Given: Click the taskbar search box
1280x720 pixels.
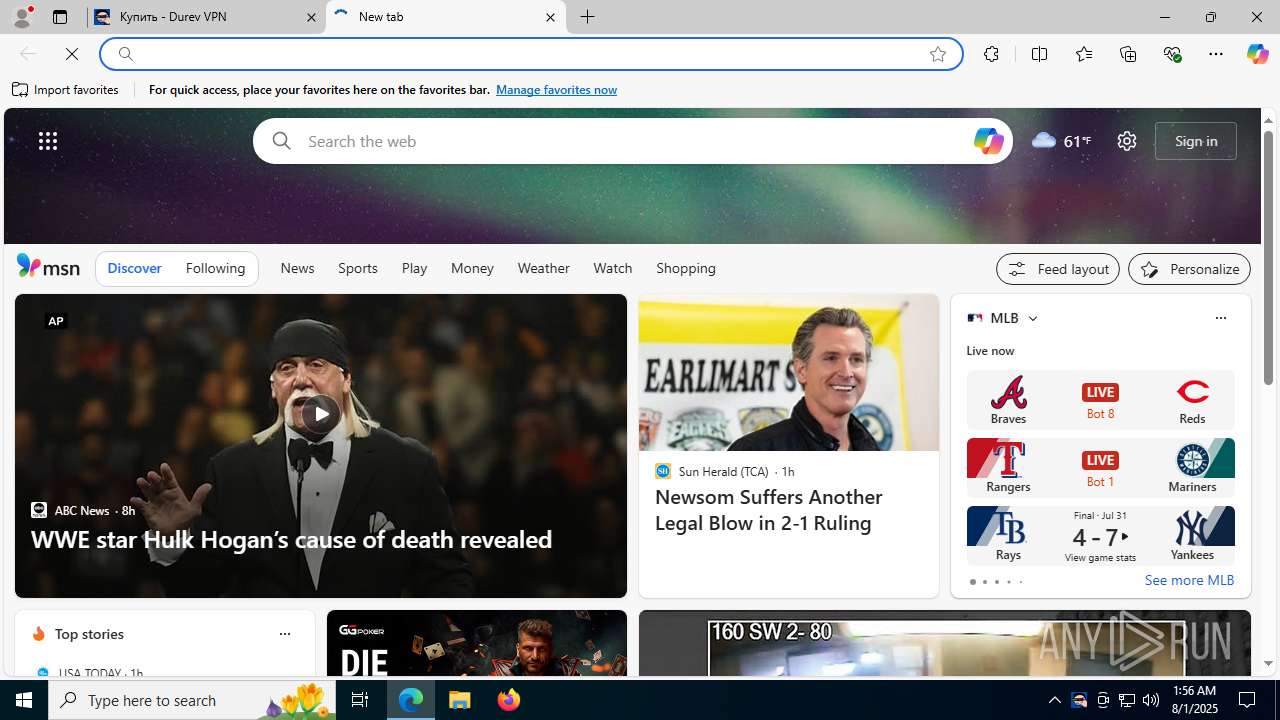Looking at the screenshot, I should [x=192, y=700].
